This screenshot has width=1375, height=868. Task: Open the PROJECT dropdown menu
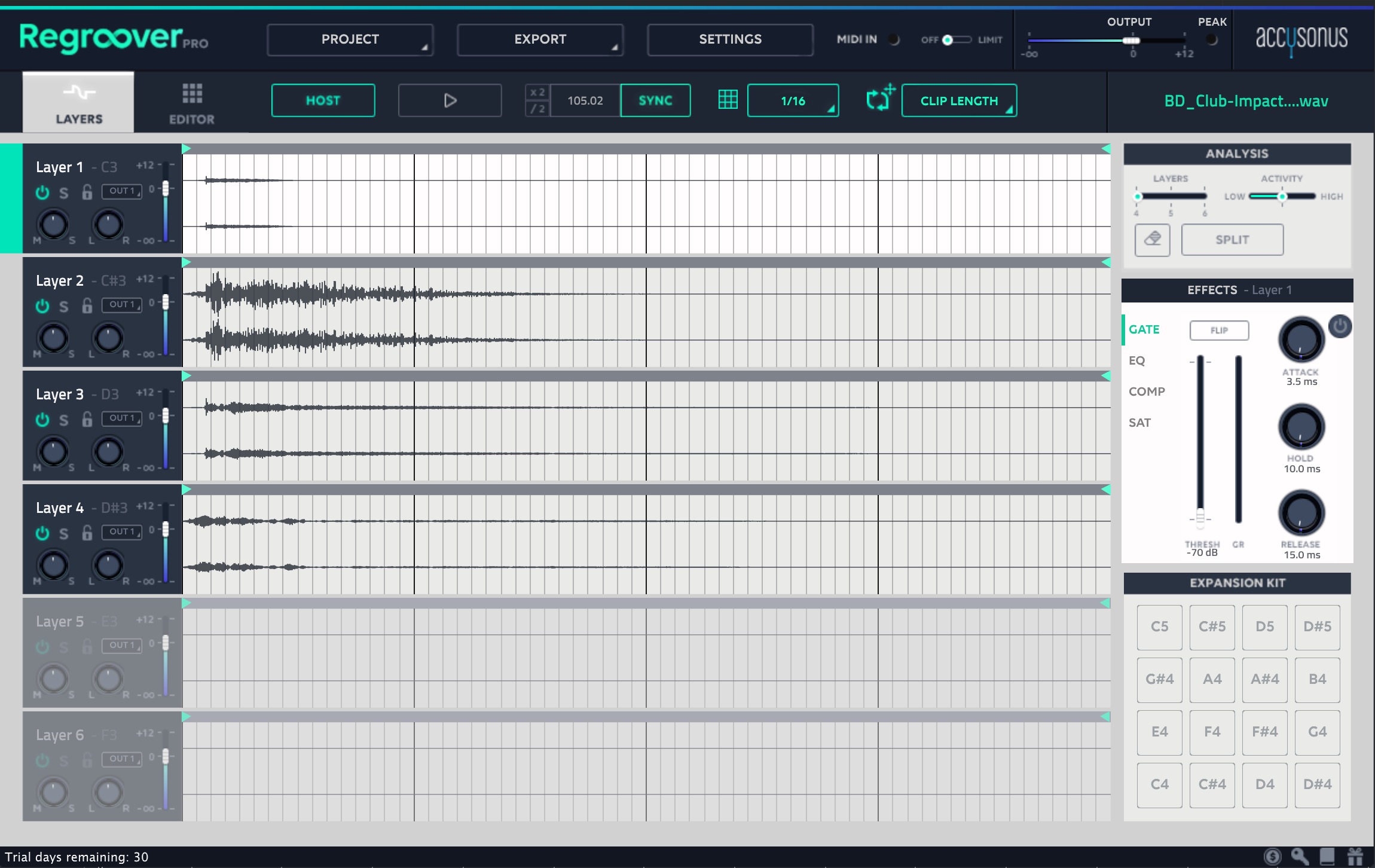point(350,39)
